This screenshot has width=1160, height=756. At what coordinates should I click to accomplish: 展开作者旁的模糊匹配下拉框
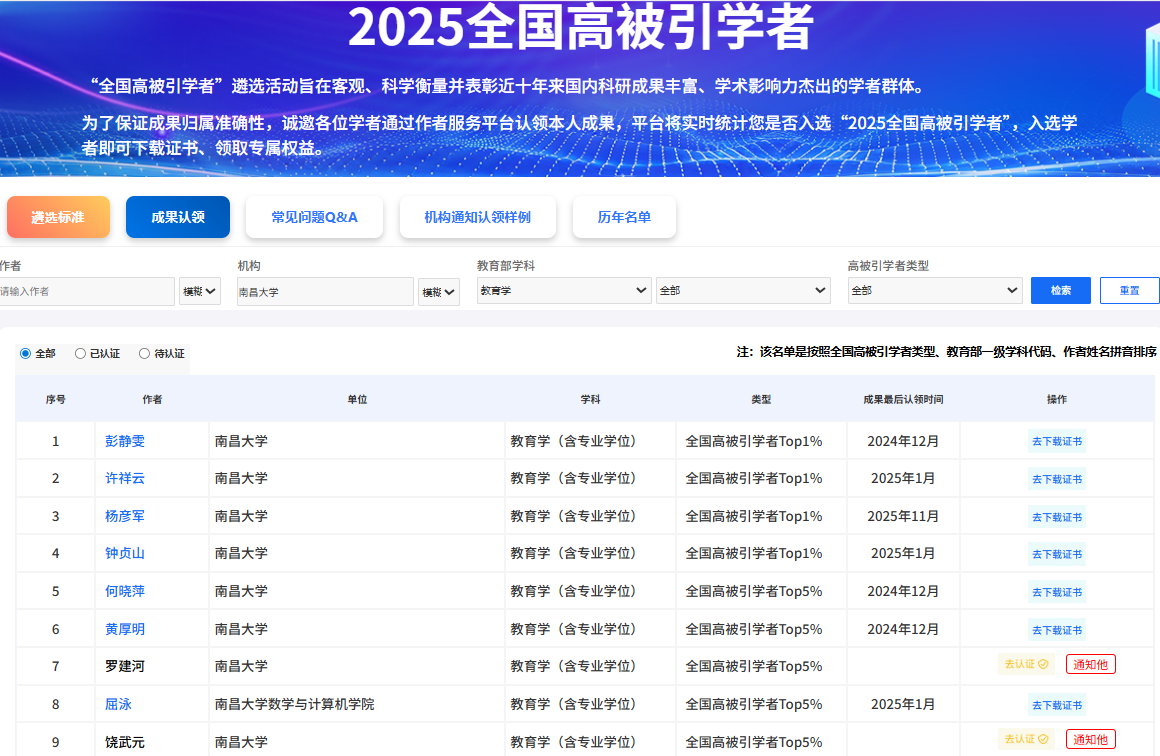coord(199,290)
